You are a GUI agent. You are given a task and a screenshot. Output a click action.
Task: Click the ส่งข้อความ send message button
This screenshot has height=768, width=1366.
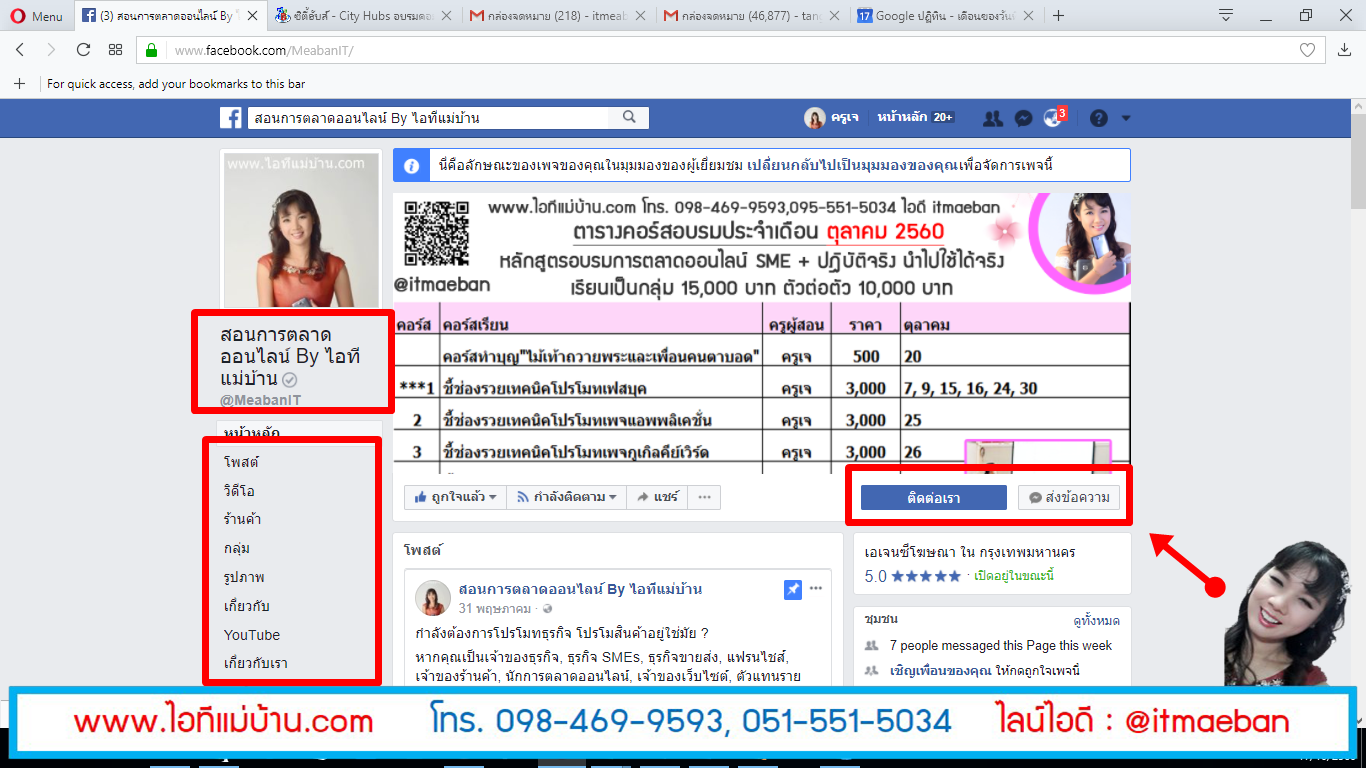(1069, 497)
